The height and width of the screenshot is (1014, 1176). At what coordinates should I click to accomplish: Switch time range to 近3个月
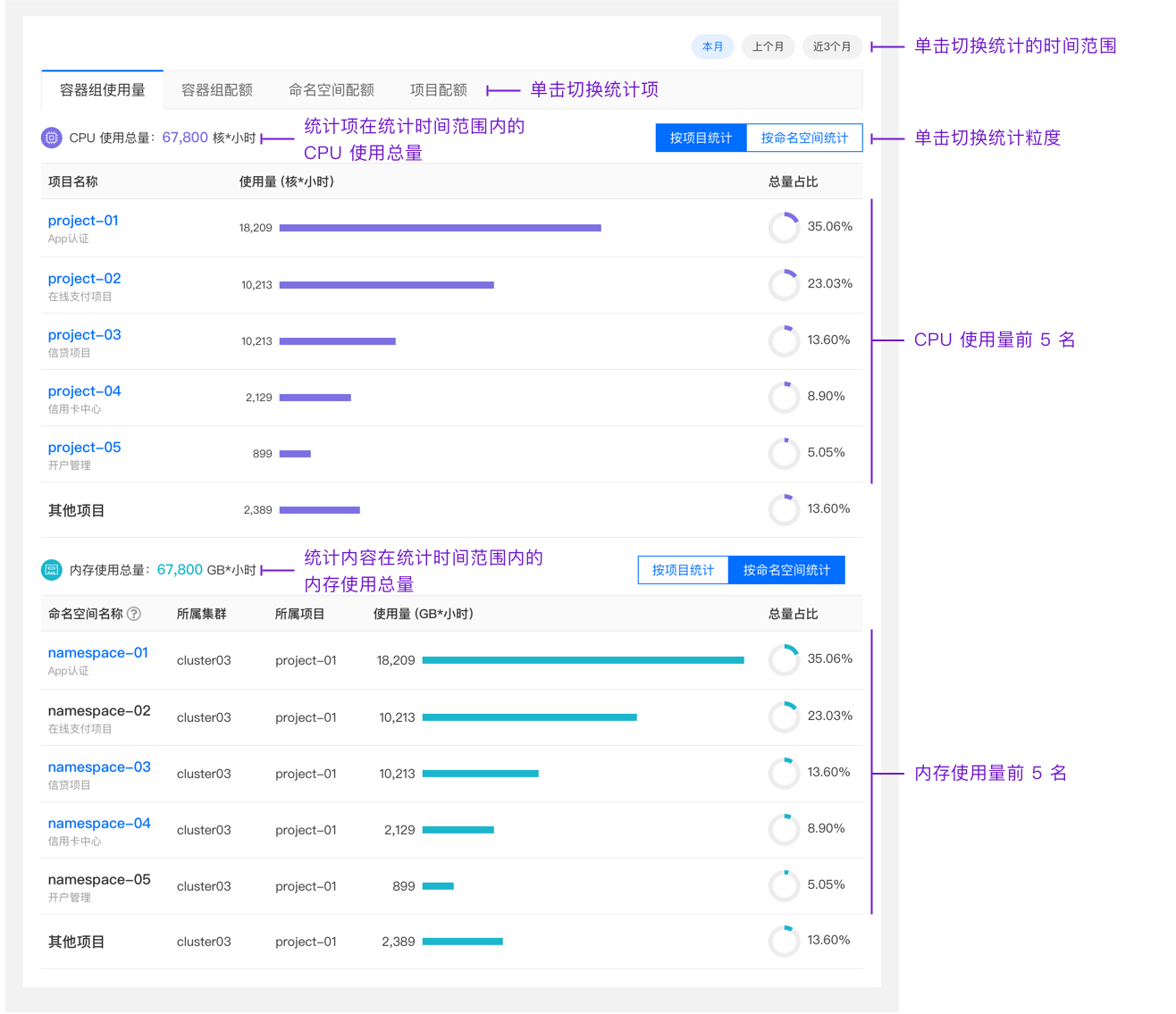coord(831,46)
